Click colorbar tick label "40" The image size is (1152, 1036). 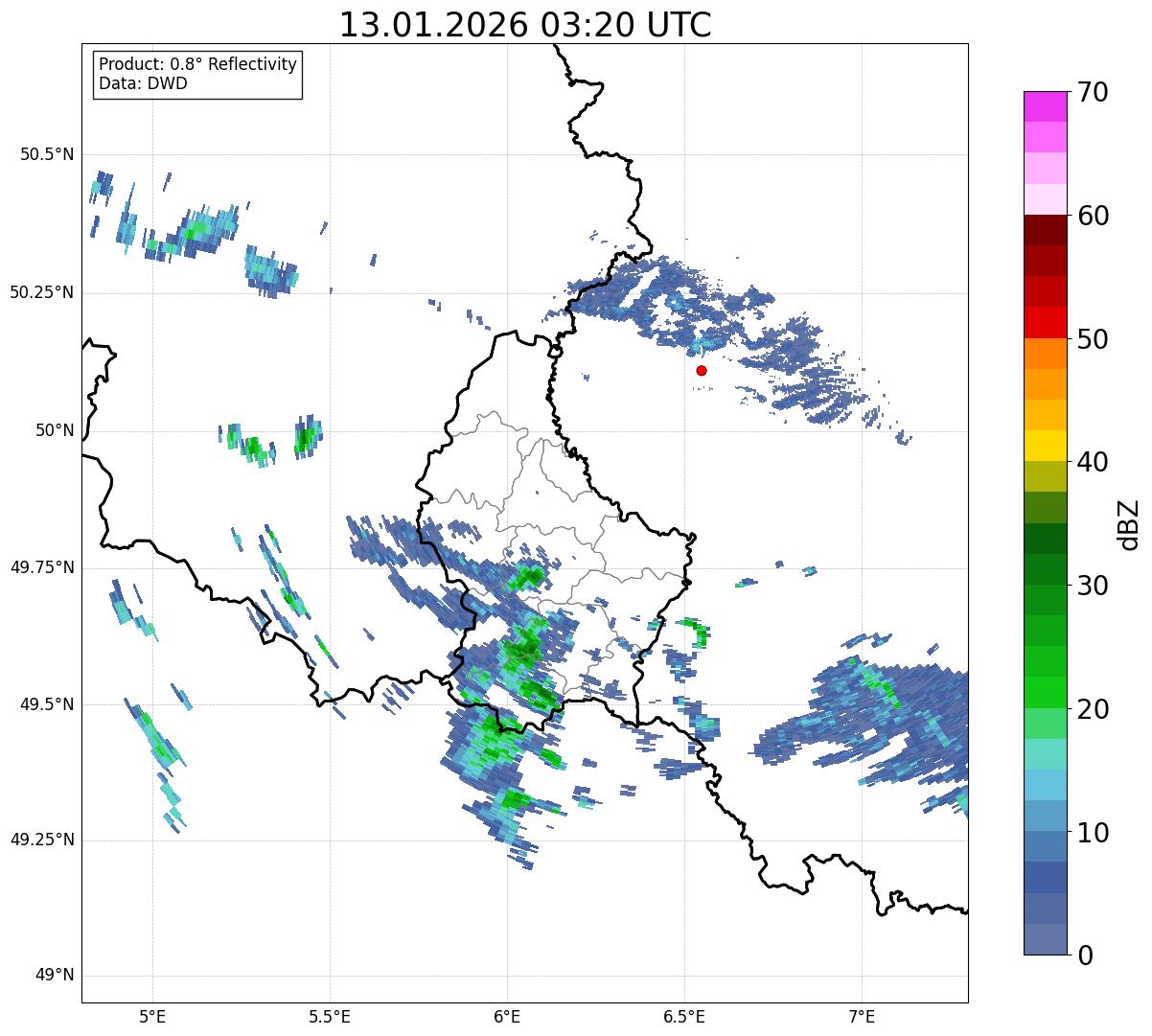(x=1094, y=463)
